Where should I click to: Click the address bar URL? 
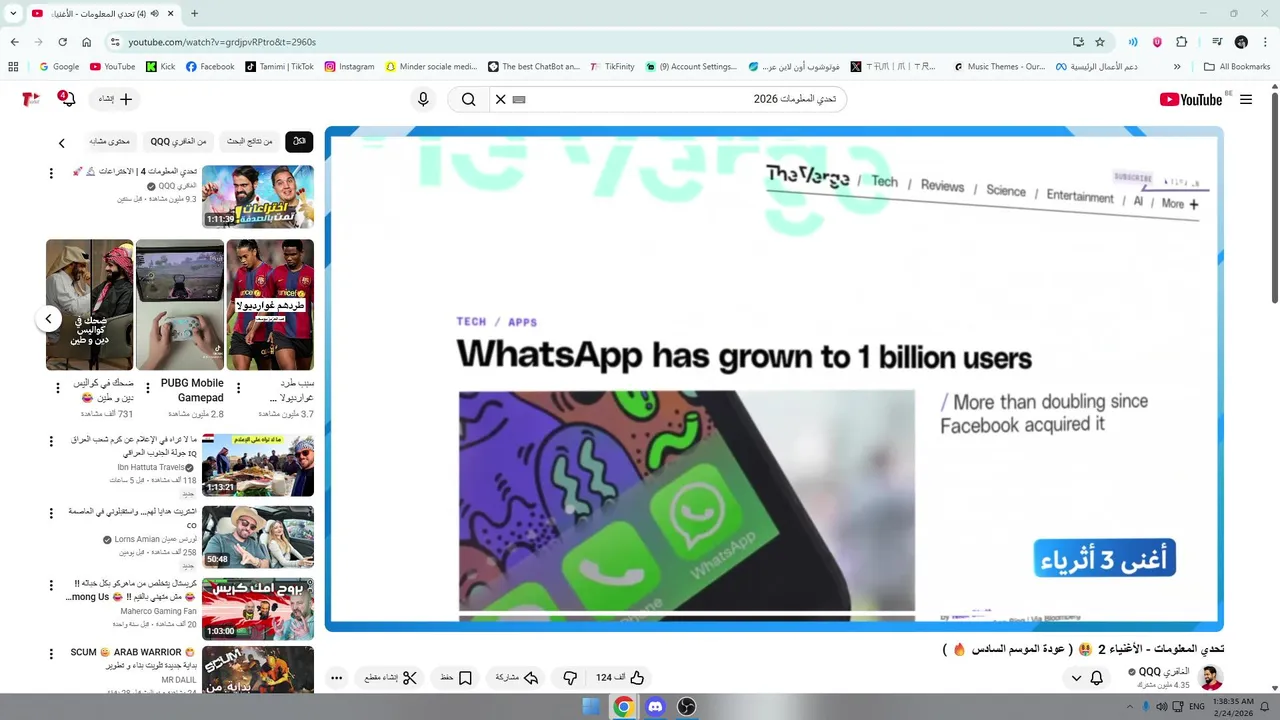click(x=222, y=42)
